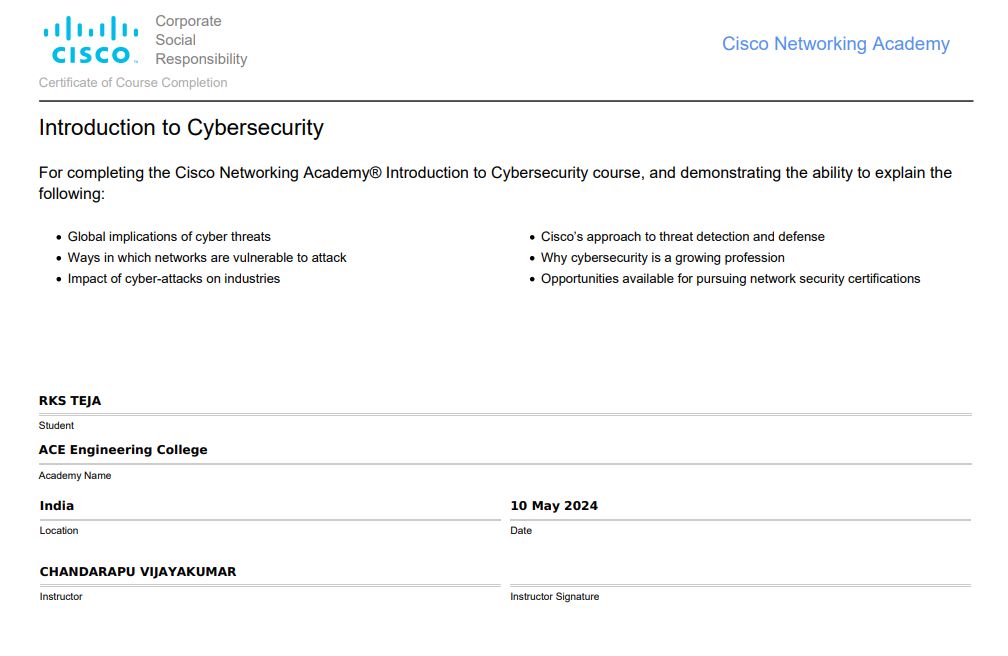Click the Global implications of cyber threats bullet
This screenshot has height=656, width=1008.
point(169,237)
